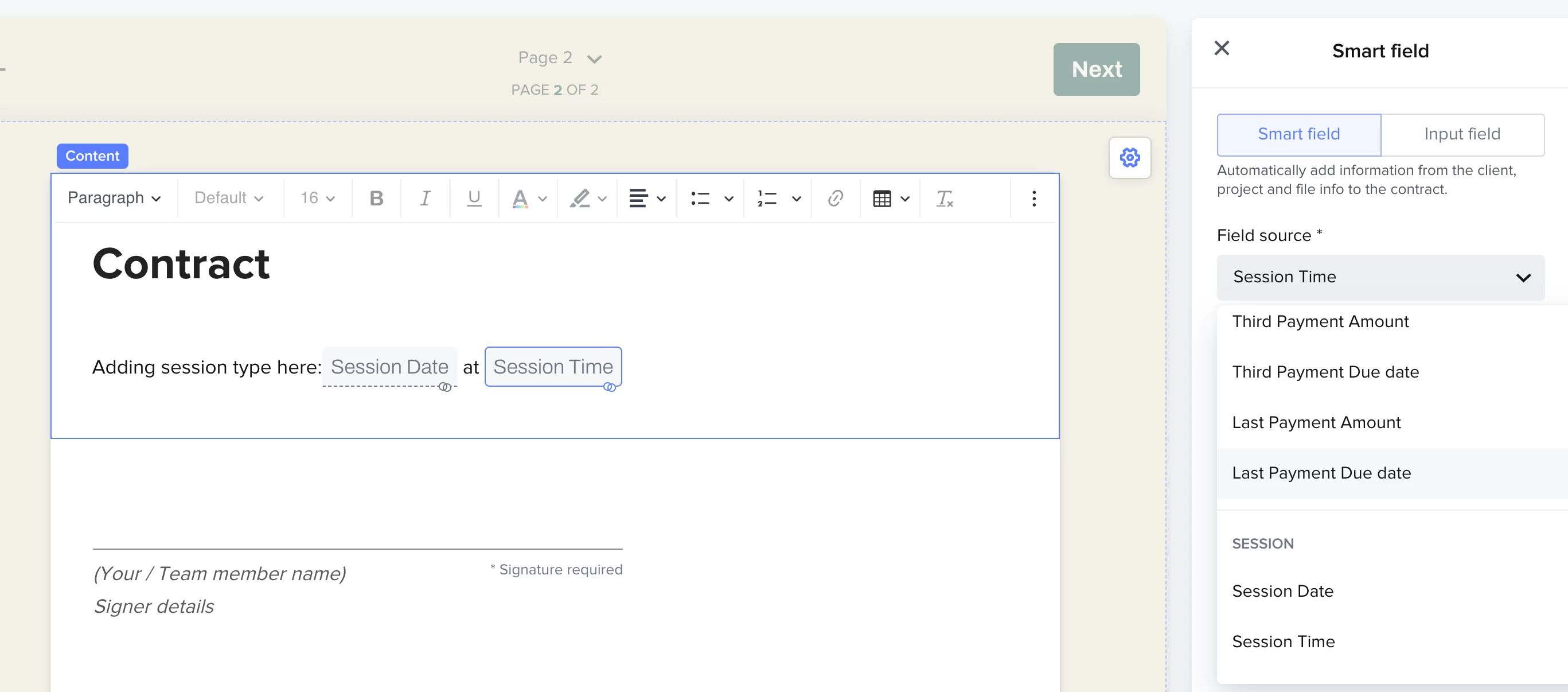Open the font size 16 dropdown
This screenshot has width=1568, height=692.
coord(317,198)
